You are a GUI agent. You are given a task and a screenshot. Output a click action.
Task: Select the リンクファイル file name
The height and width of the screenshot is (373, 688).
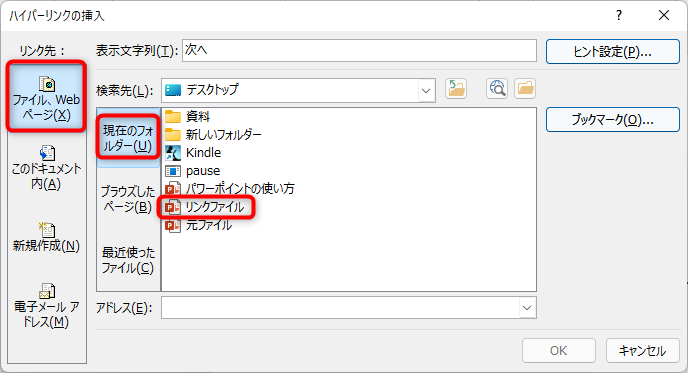click(x=215, y=207)
